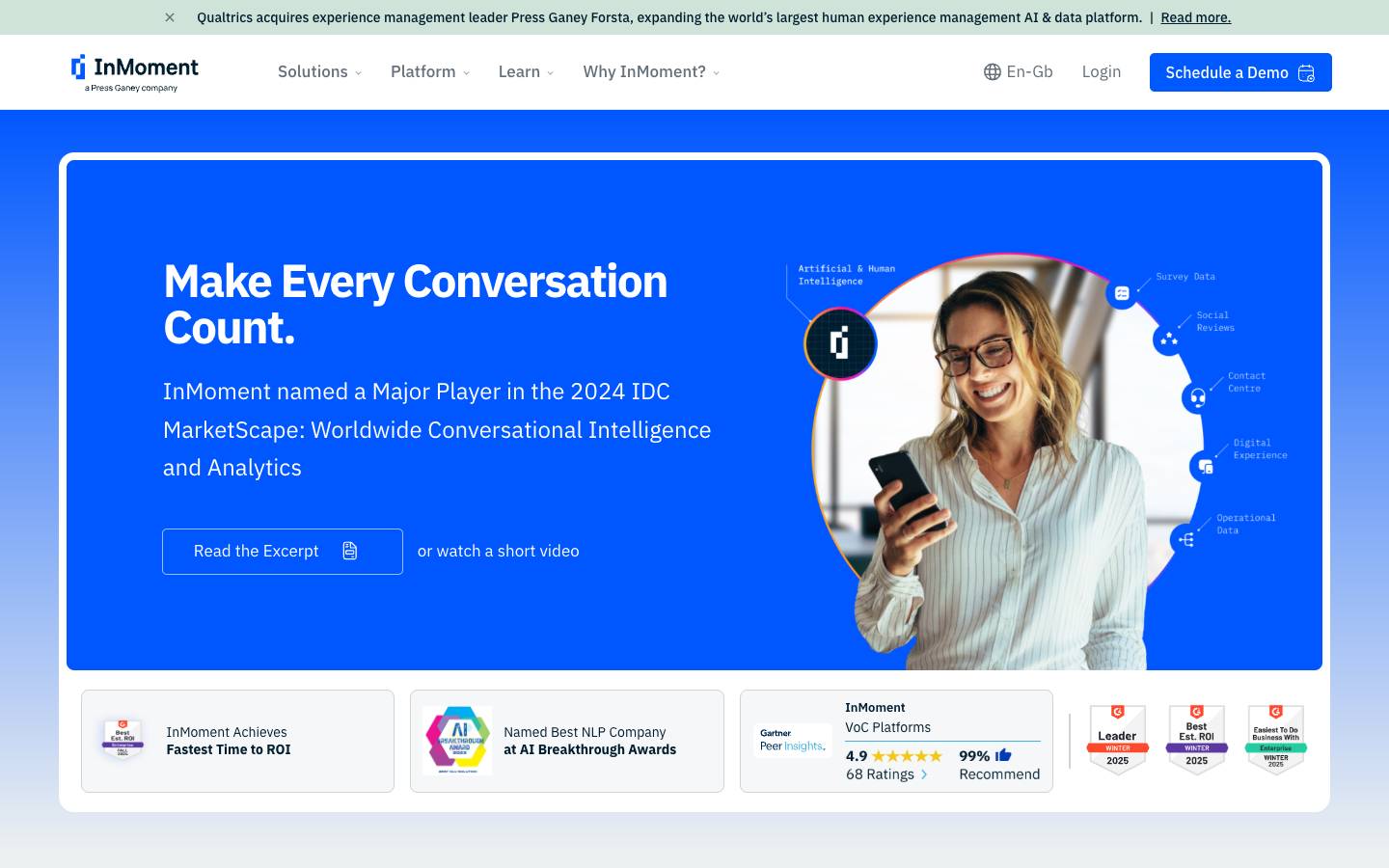Select the En-Gb language option
Screen dimensions: 1389x868
(x=1029, y=72)
